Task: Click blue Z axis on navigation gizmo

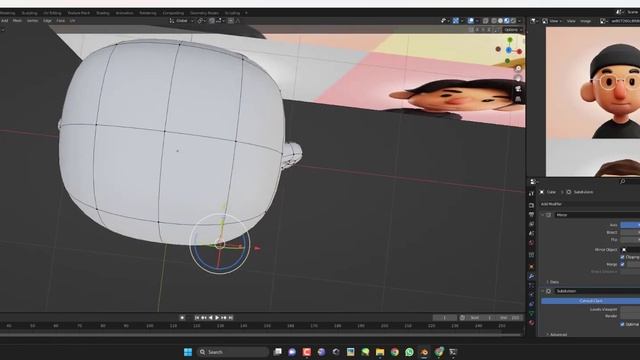Action: point(509,50)
